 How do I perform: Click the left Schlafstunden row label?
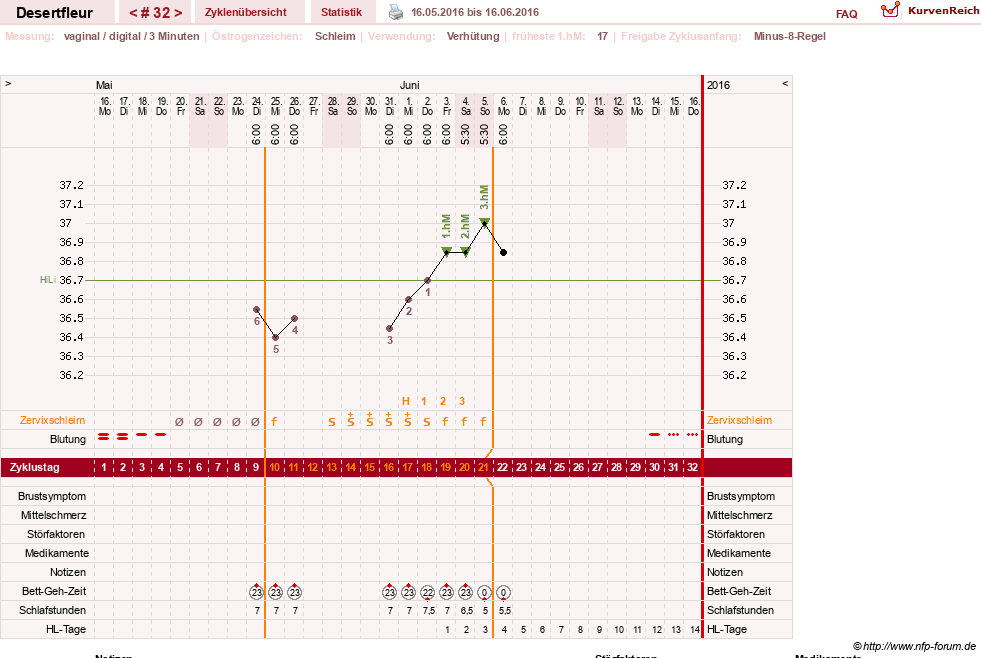(52, 610)
